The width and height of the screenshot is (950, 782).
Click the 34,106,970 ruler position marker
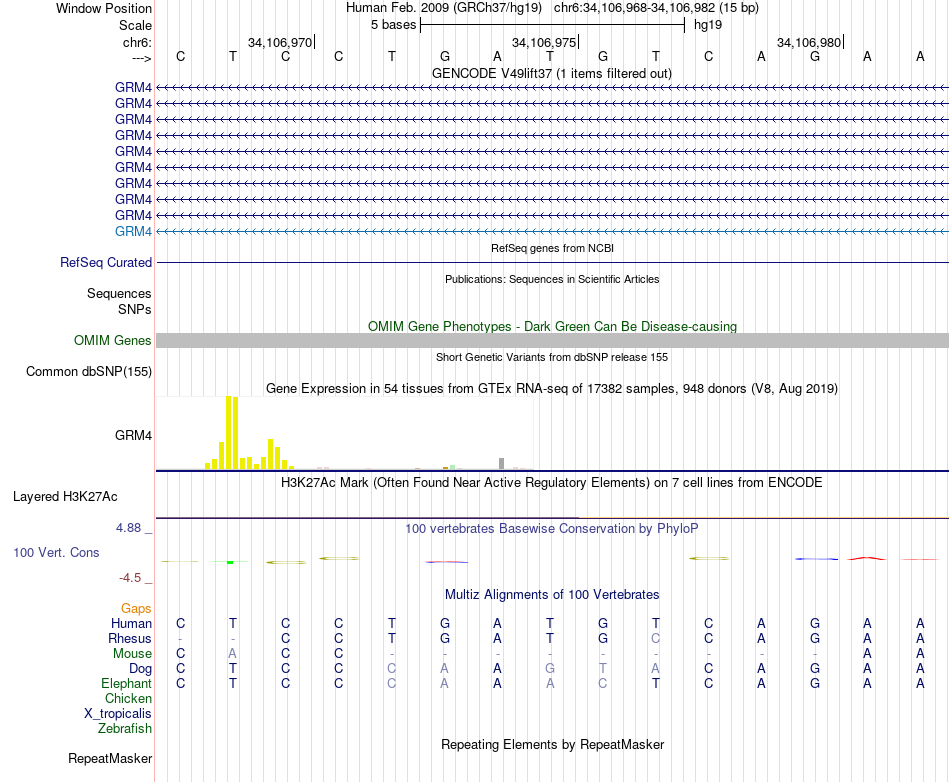pyautogui.click(x=280, y=42)
